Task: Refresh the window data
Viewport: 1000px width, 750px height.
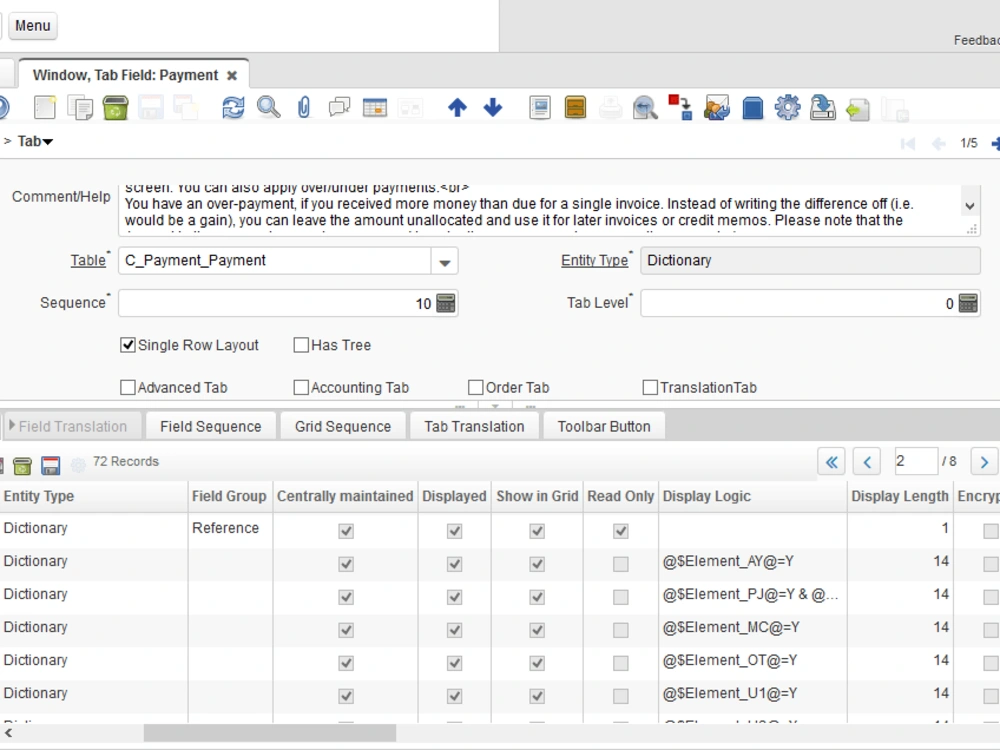Action: click(x=233, y=107)
